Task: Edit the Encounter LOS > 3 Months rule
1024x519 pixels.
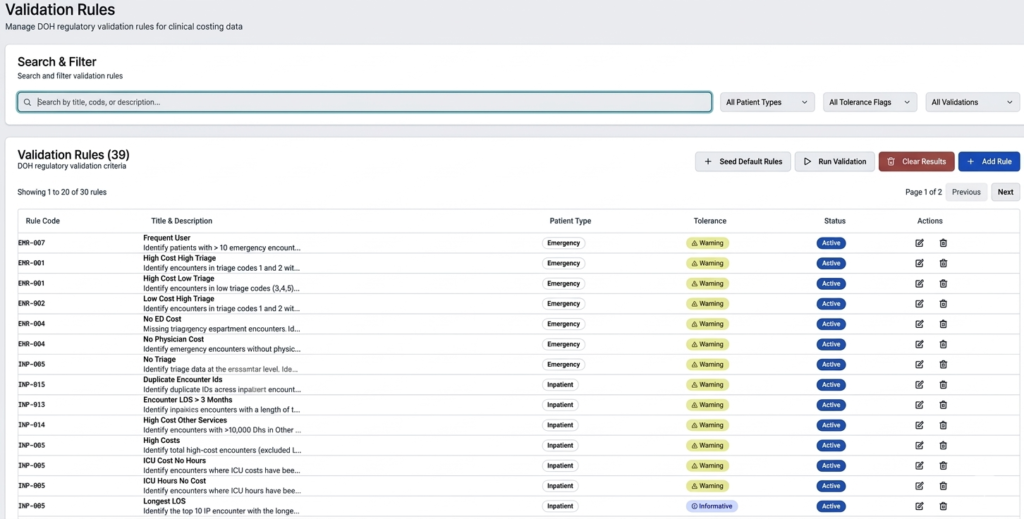Action: [920, 405]
